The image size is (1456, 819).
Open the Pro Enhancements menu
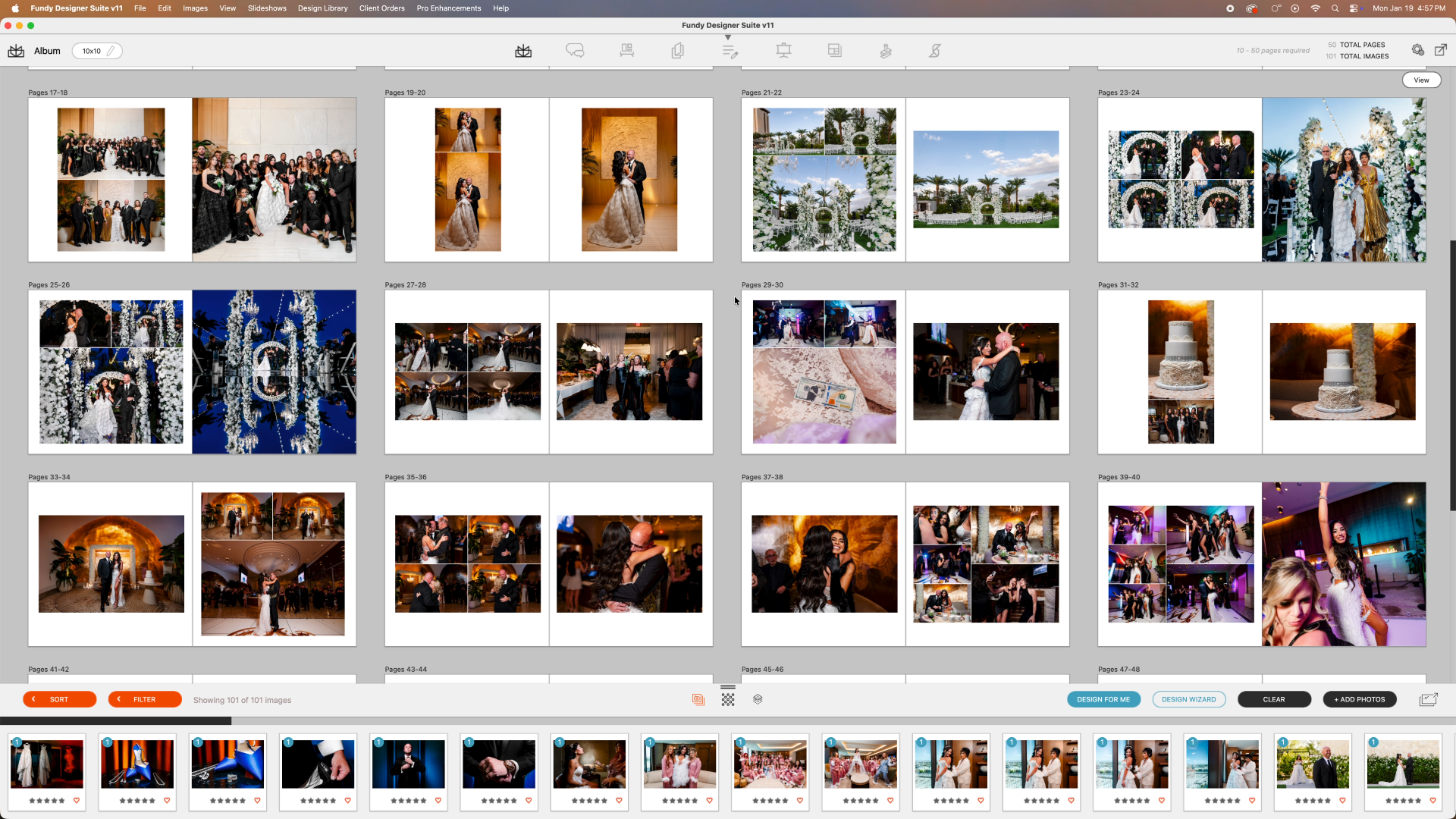(x=448, y=8)
